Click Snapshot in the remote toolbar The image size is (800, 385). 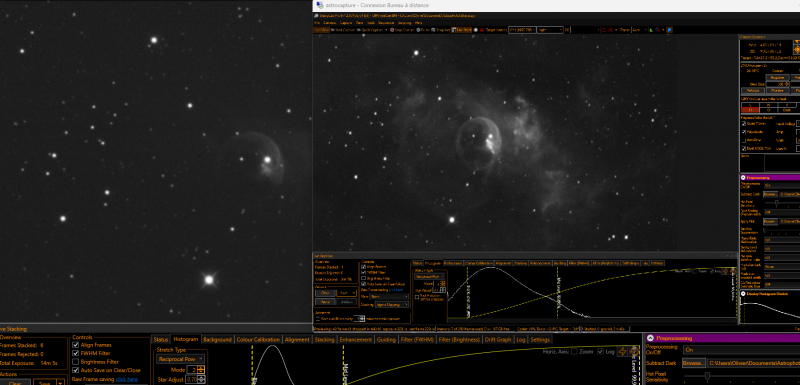click(440, 30)
